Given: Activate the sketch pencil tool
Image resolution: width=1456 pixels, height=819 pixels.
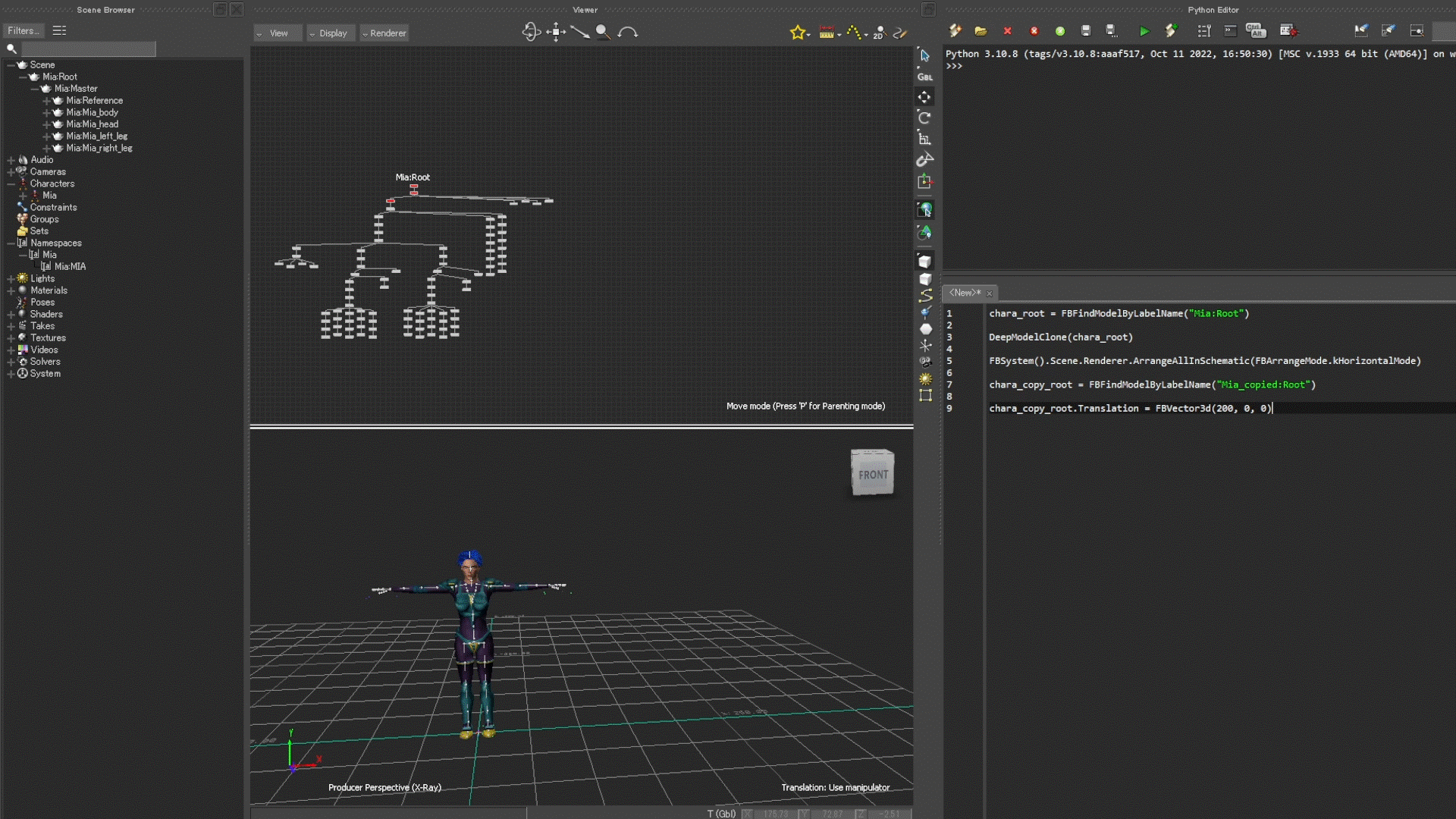Looking at the screenshot, I should [x=900, y=32].
